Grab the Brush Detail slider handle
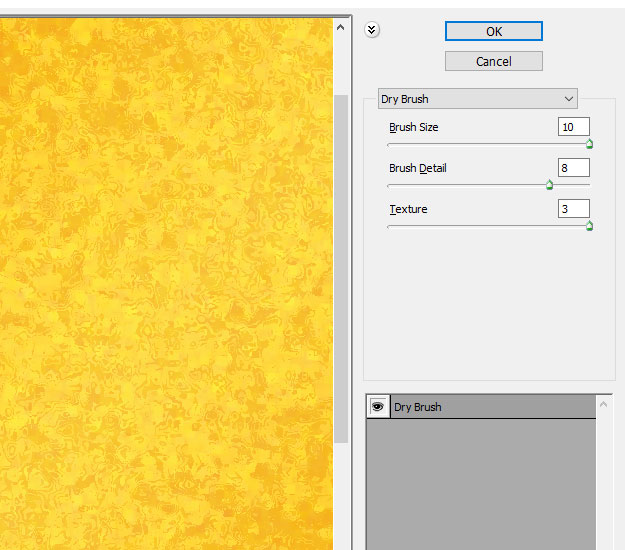Screen dimensions: 625x550 click(549, 185)
